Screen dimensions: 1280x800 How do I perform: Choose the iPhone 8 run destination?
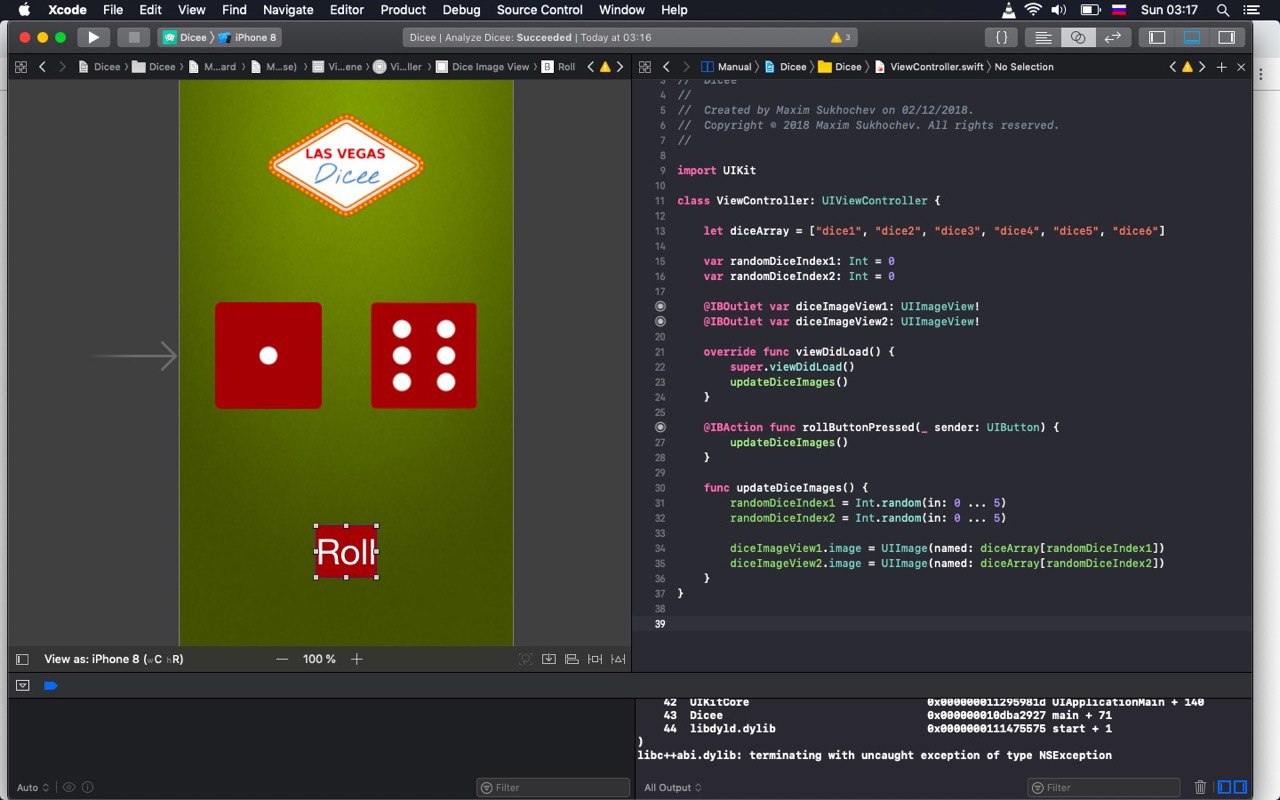pyautogui.click(x=248, y=37)
